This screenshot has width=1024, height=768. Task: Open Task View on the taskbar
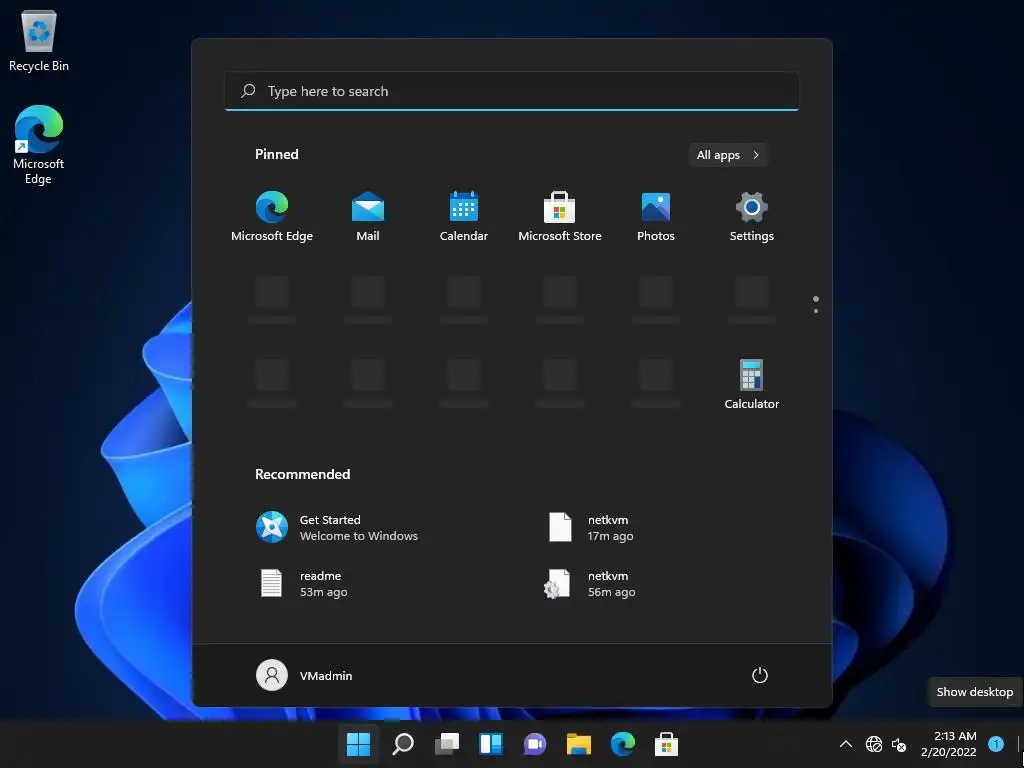tap(447, 744)
